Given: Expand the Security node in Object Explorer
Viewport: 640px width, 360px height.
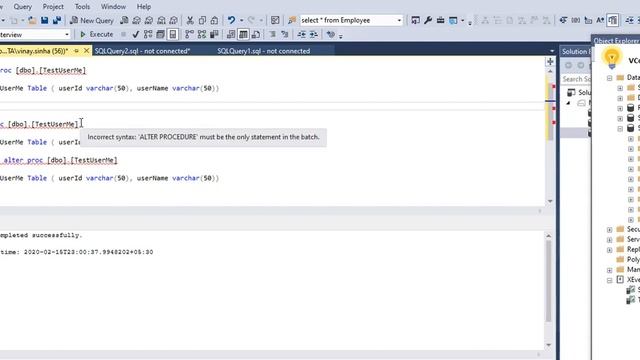Looking at the screenshot, I should (609, 229).
